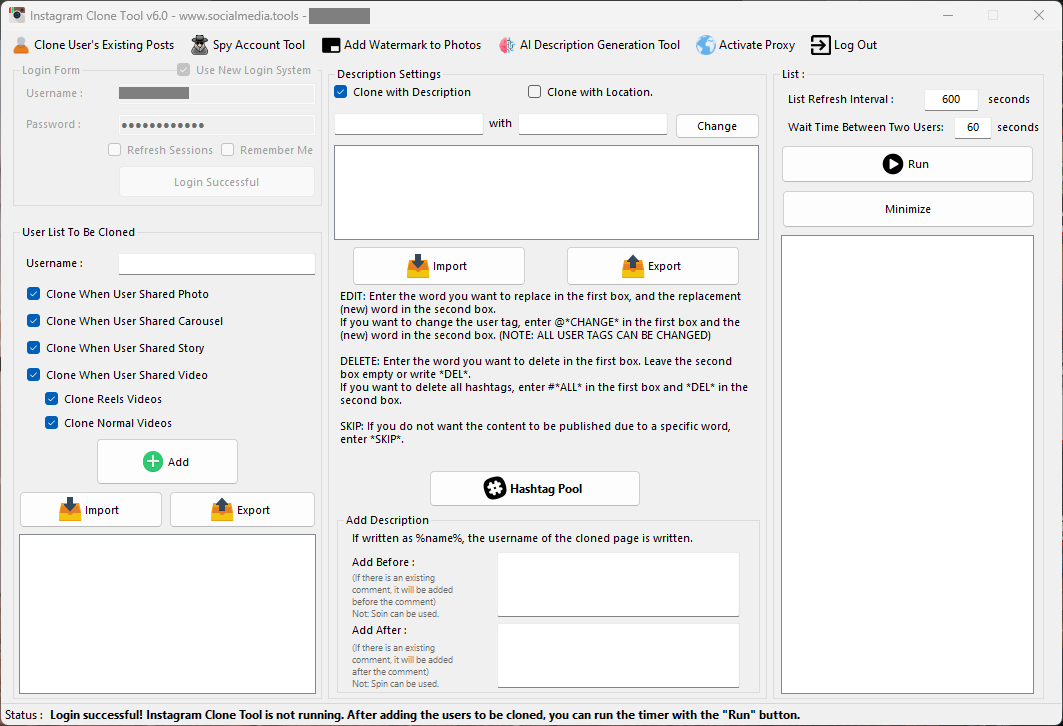Screen dimensions: 1063x726
Task: Uncheck Clone Reels Videos
Action: pyautogui.click(x=52, y=399)
